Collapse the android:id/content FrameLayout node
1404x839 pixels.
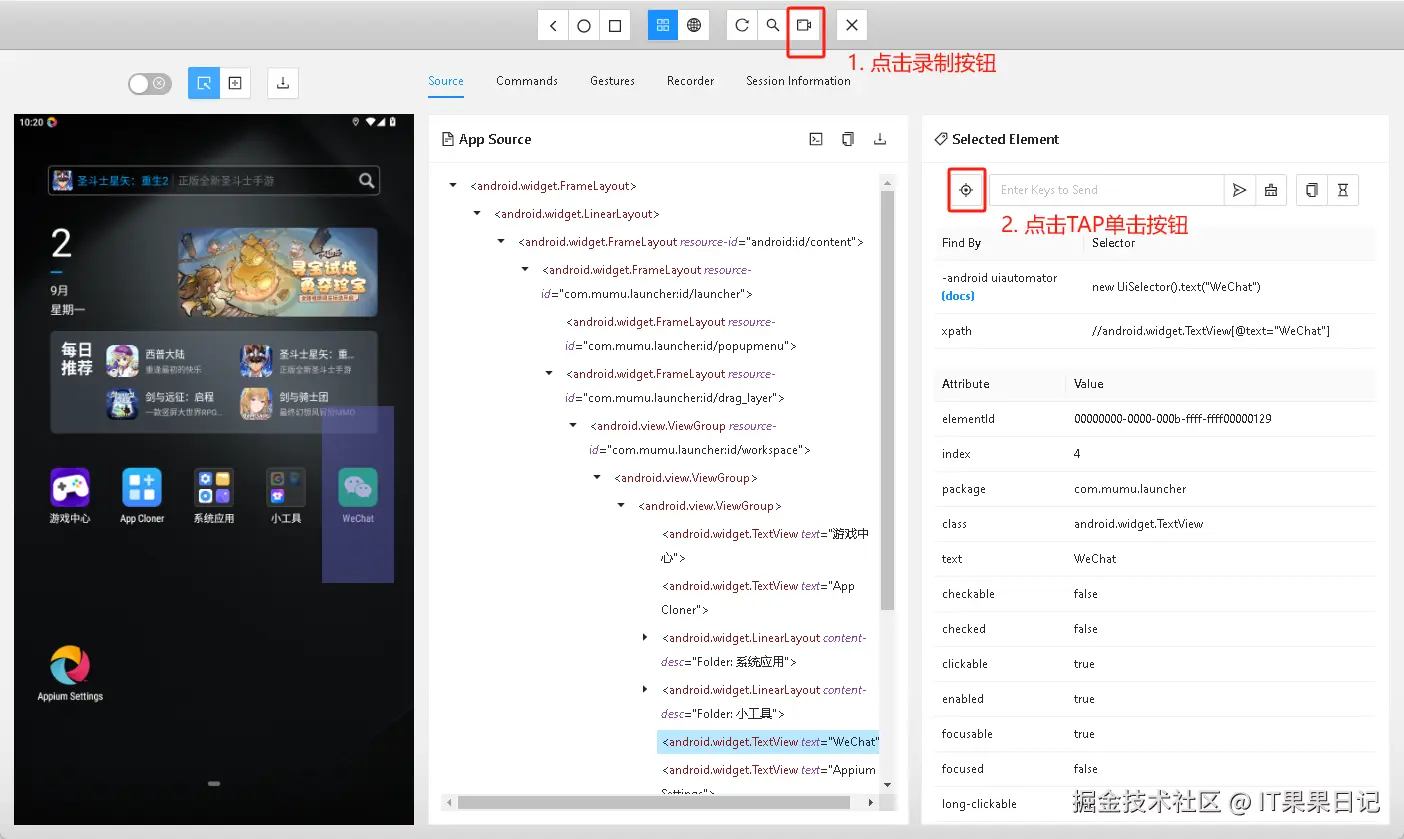pos(501,242)
